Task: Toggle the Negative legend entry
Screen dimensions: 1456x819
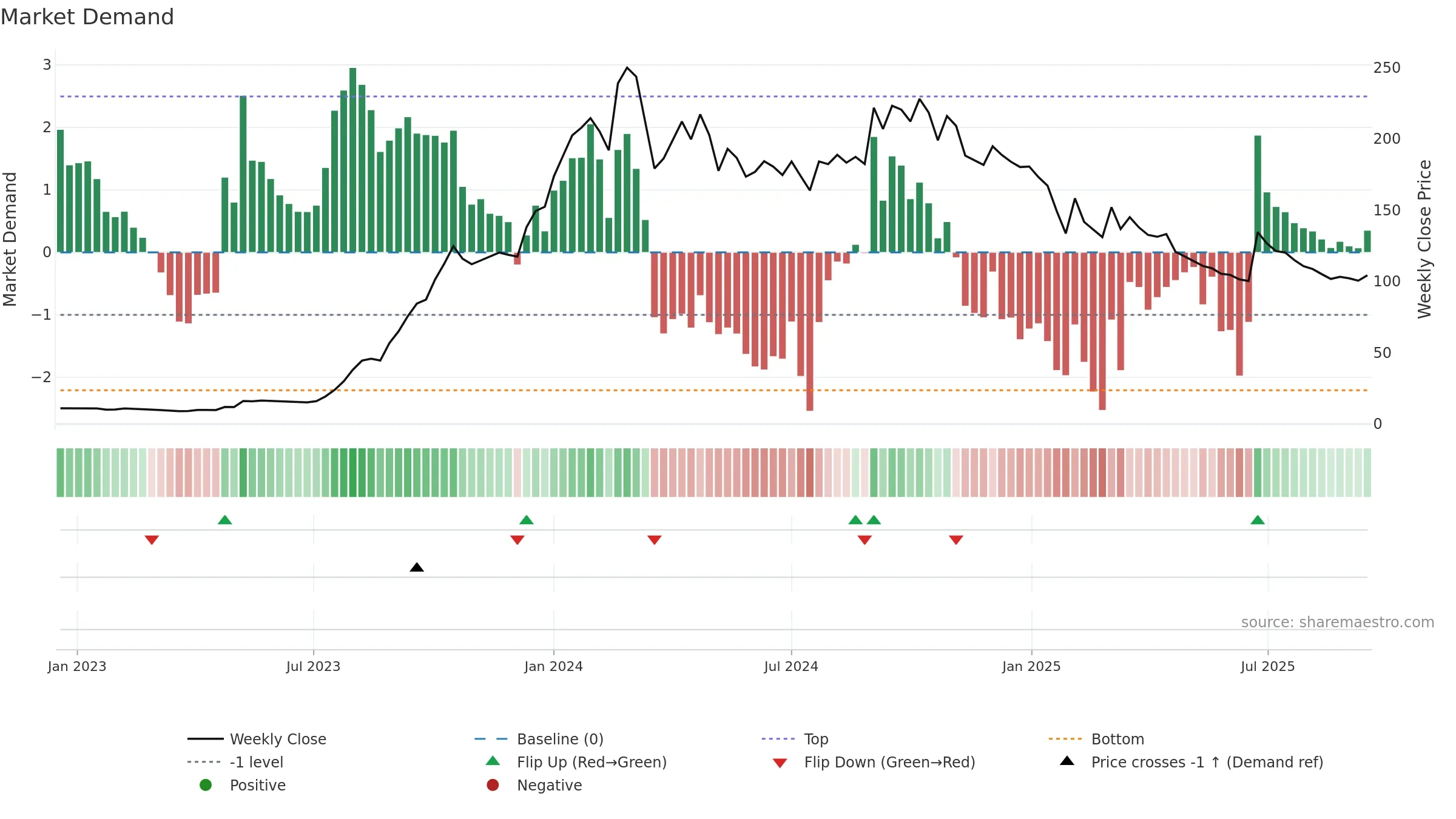Action: 534,785
